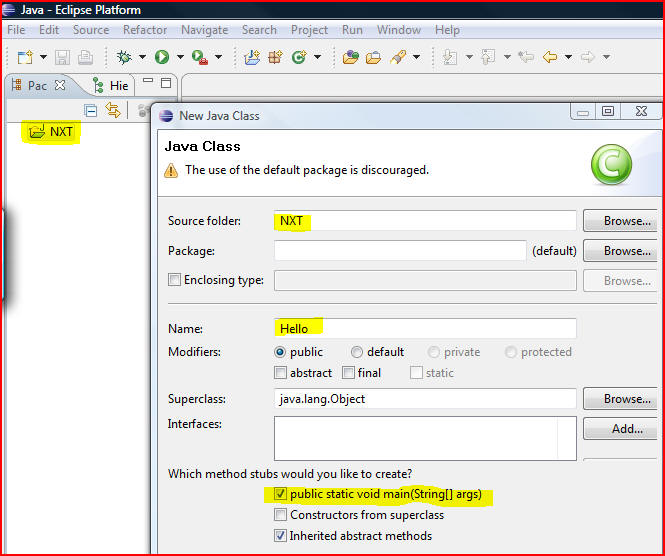Expand the Debug dropdown arrow

pyautogui.click(x=142, y=57)
